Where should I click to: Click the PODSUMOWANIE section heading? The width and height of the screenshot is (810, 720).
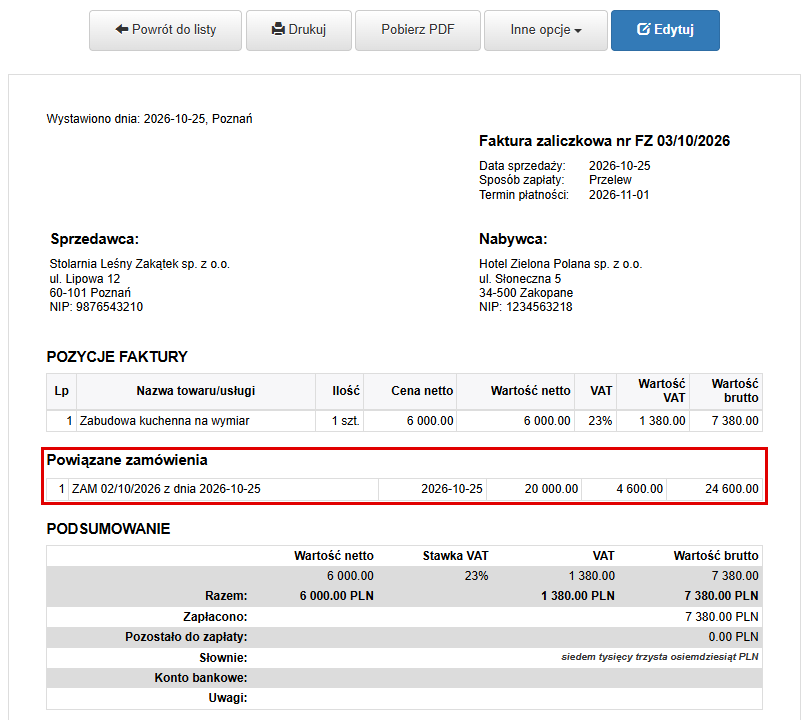(108, 529)
